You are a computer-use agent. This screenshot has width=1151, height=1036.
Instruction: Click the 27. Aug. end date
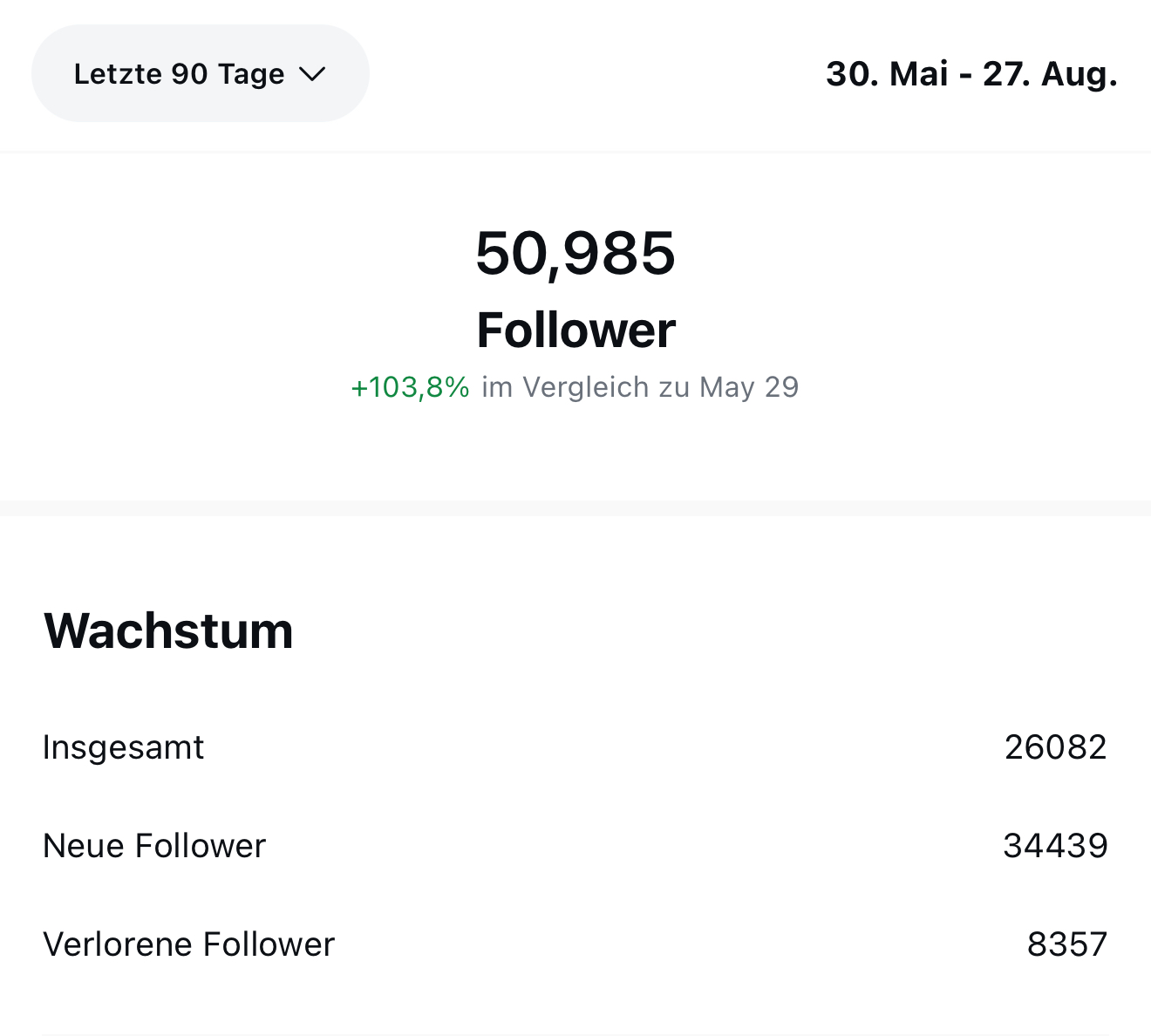click(x=1050, y=74)
